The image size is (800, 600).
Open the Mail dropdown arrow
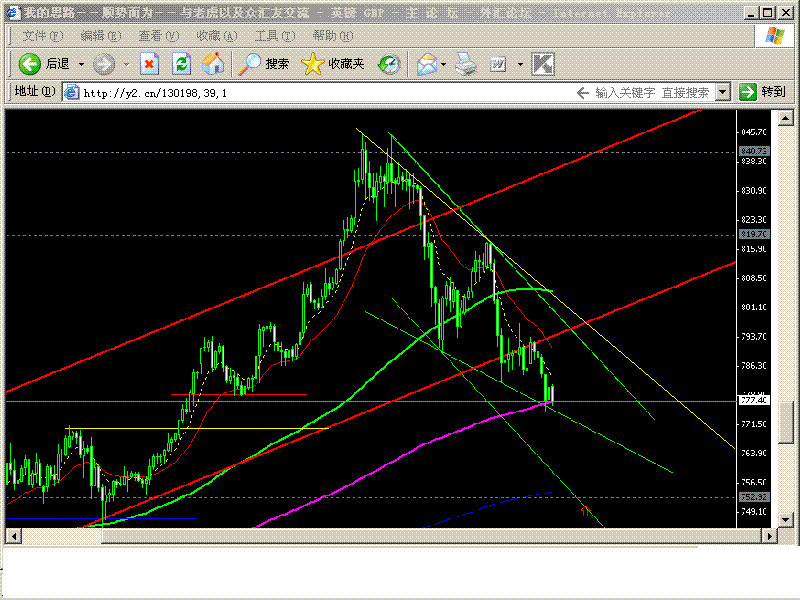click(443, 65)
